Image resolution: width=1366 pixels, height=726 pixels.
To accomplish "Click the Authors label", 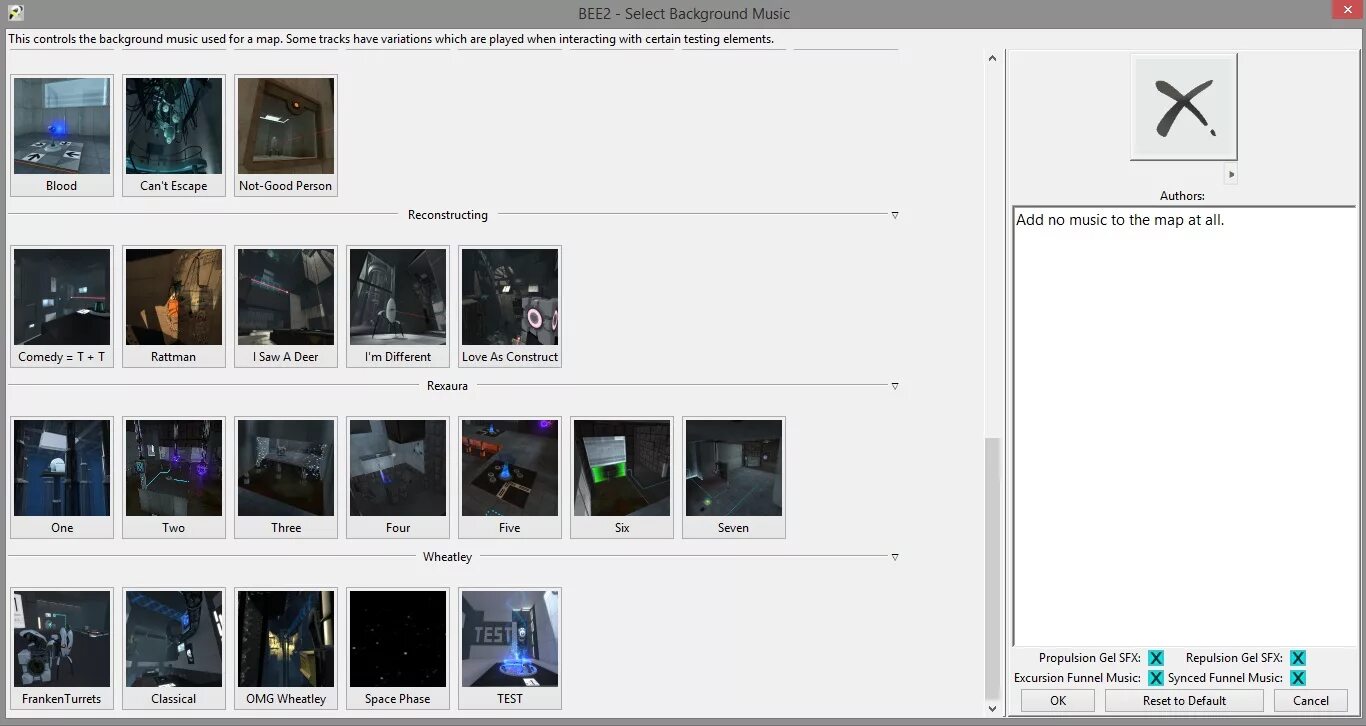I will (1182, 196).
